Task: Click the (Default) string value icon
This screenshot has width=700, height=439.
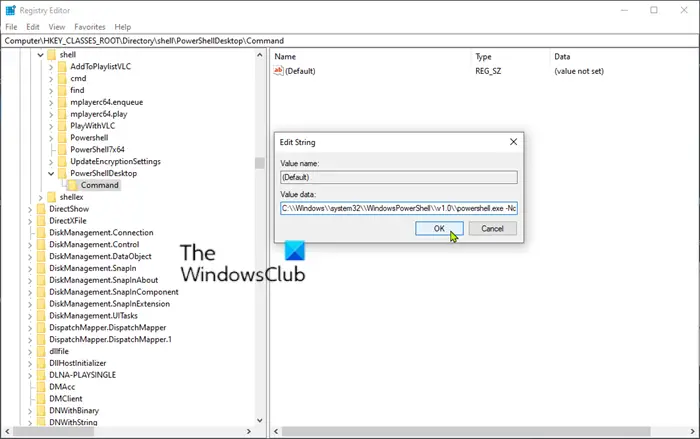Action: click(279, 71)
